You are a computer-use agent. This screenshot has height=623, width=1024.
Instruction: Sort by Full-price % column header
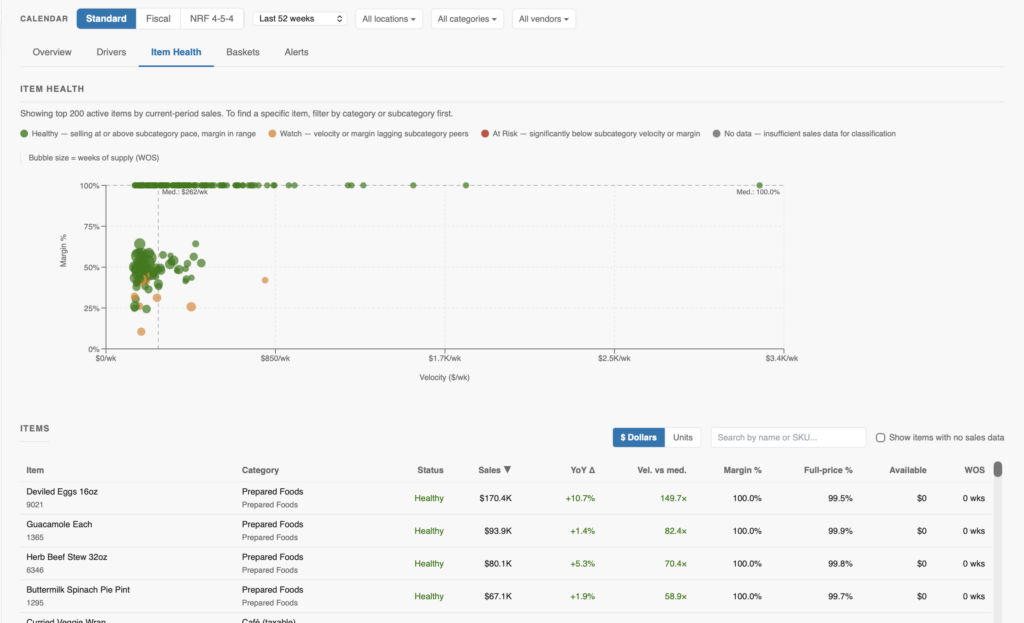point(828,470)
